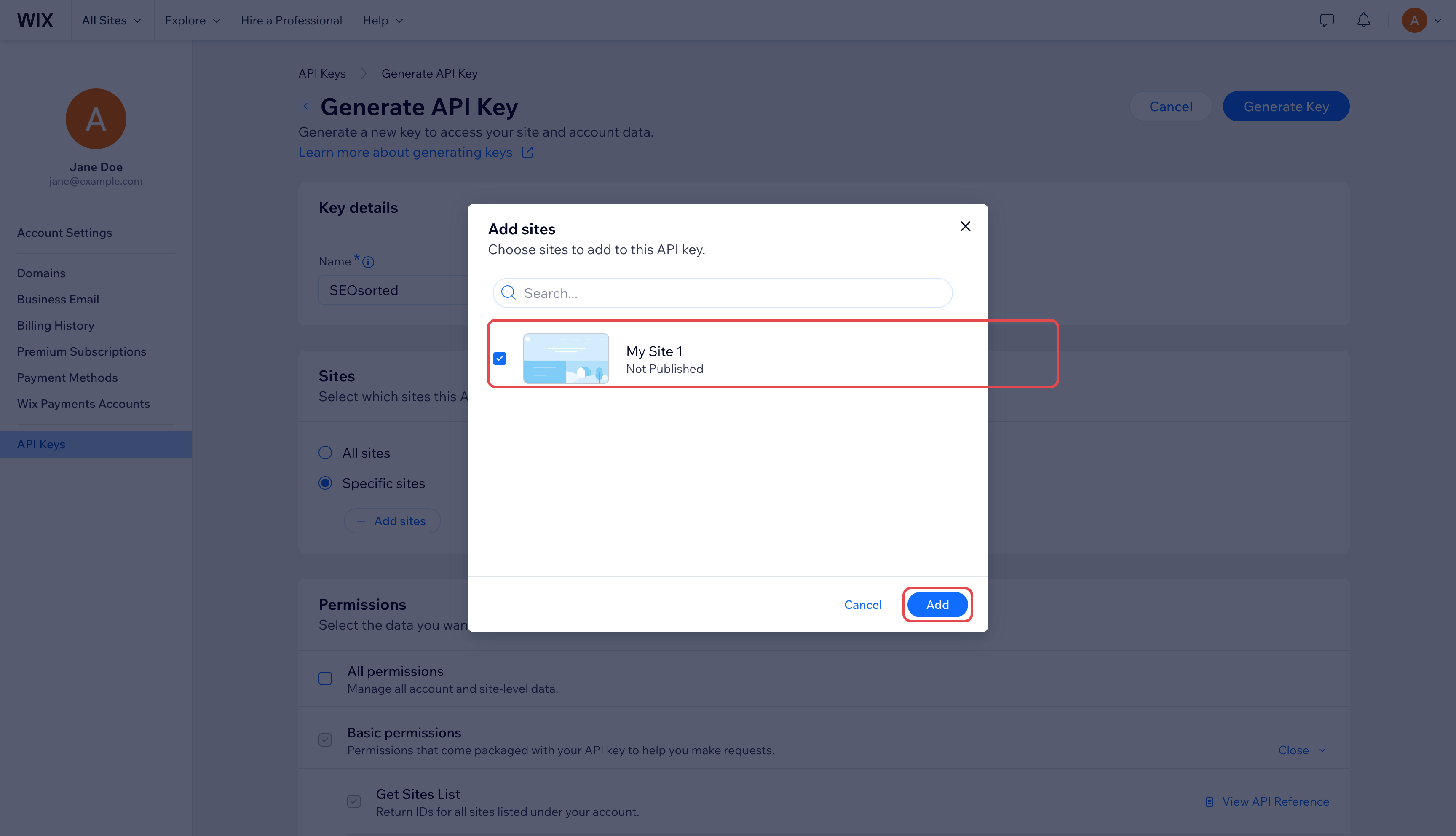Open Account Settings in sidebar
This screenshot has height=836, width=1456.
(64, 233)
